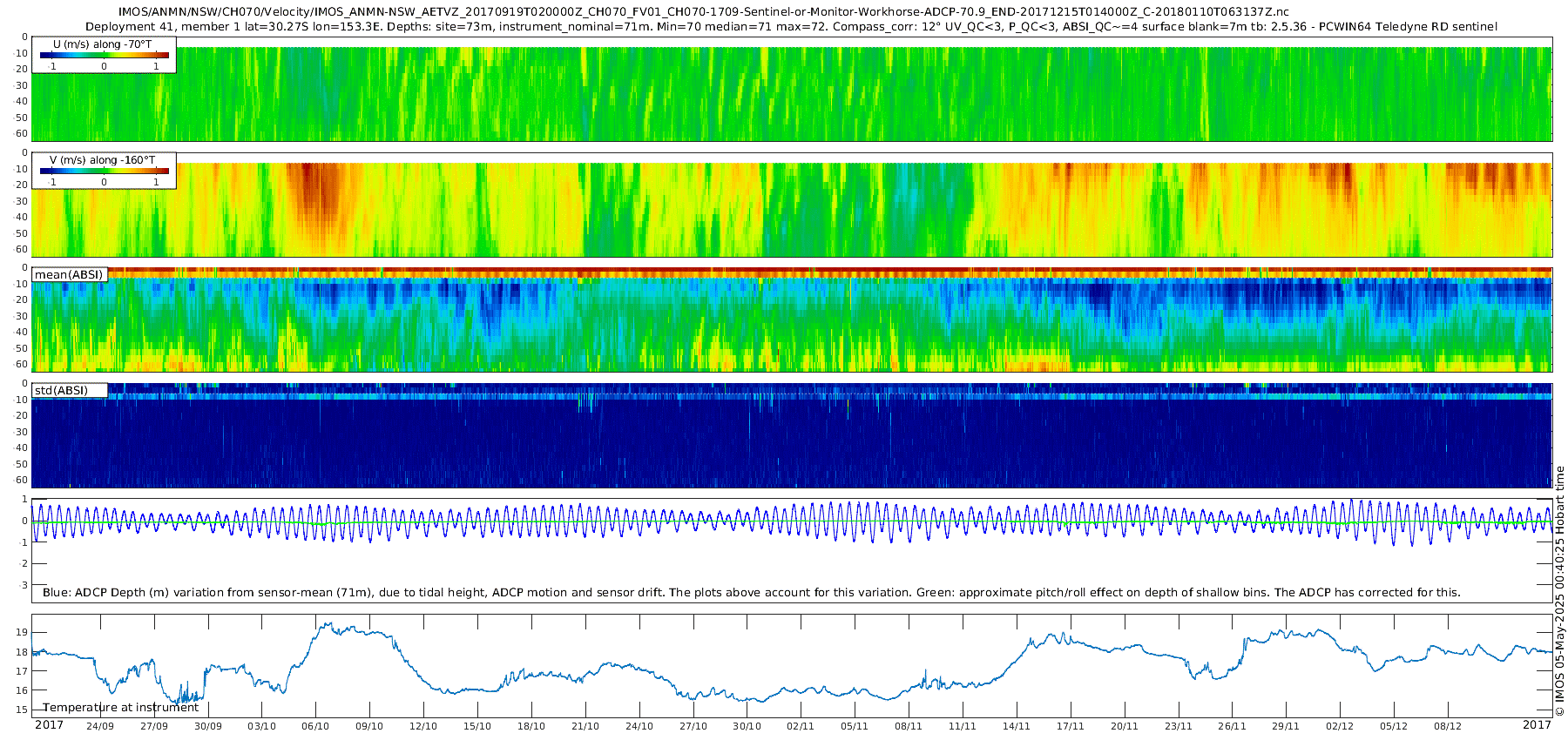This screenshot has width=1568, height=740.
Task: Click the 19 tick on temperature axis
Action: pos(23,633)
